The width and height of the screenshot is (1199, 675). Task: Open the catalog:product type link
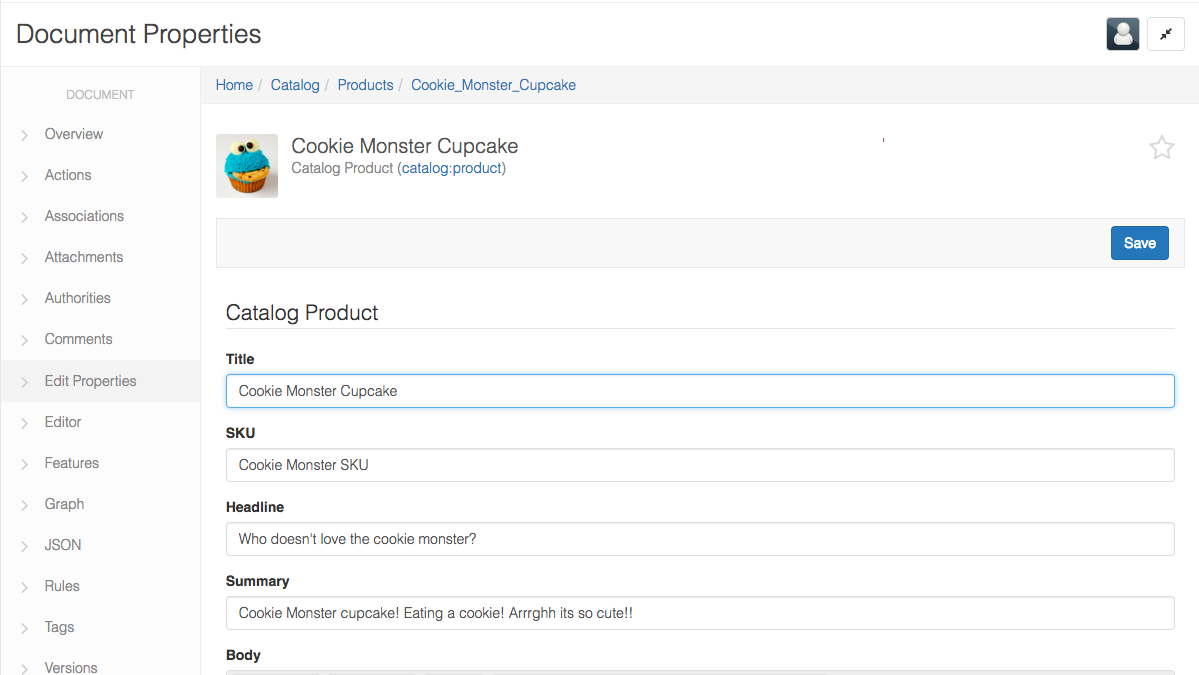tap(452, 168)
